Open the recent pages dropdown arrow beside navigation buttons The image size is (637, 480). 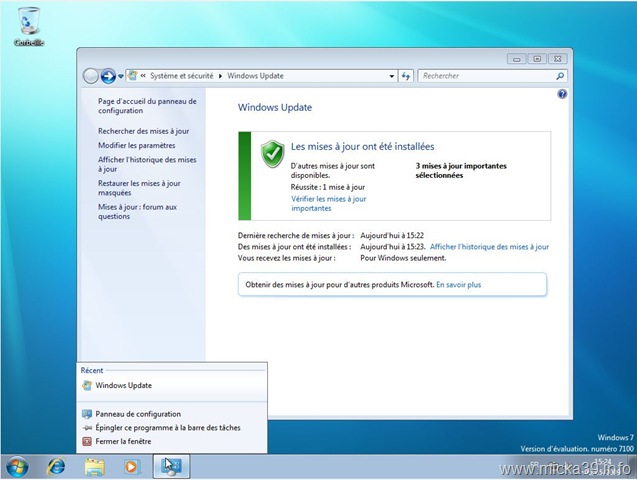pos(121,76)
